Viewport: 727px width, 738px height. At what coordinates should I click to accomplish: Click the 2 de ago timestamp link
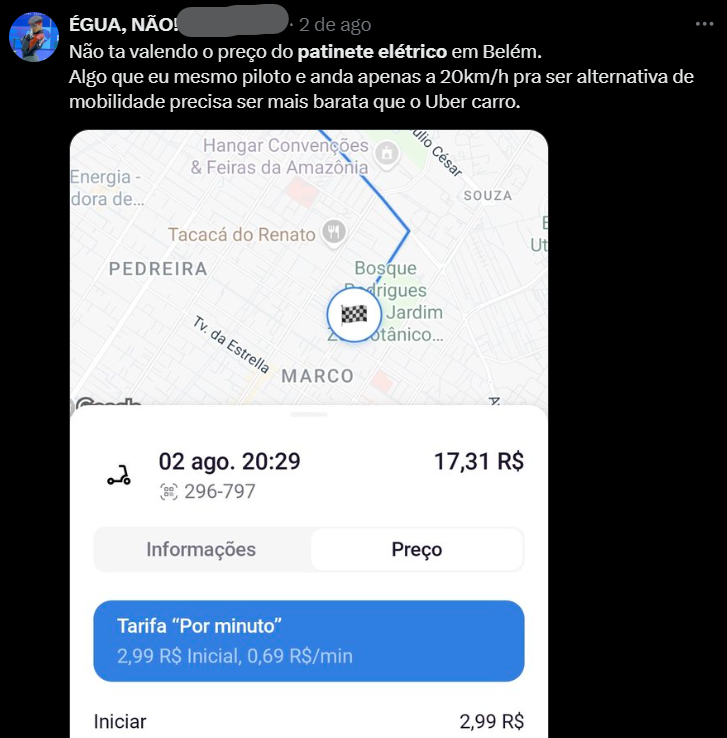[x=335, y=24]
